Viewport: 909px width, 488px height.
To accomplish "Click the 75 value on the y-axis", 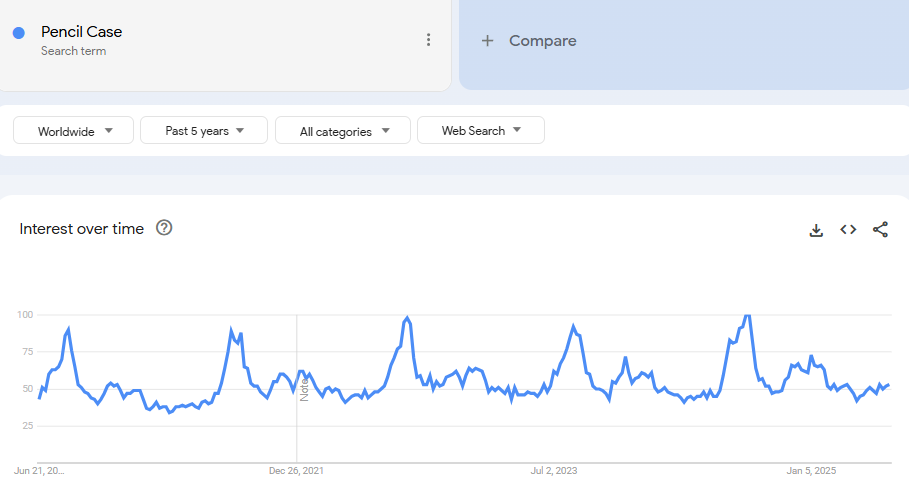I will (27, 352).
